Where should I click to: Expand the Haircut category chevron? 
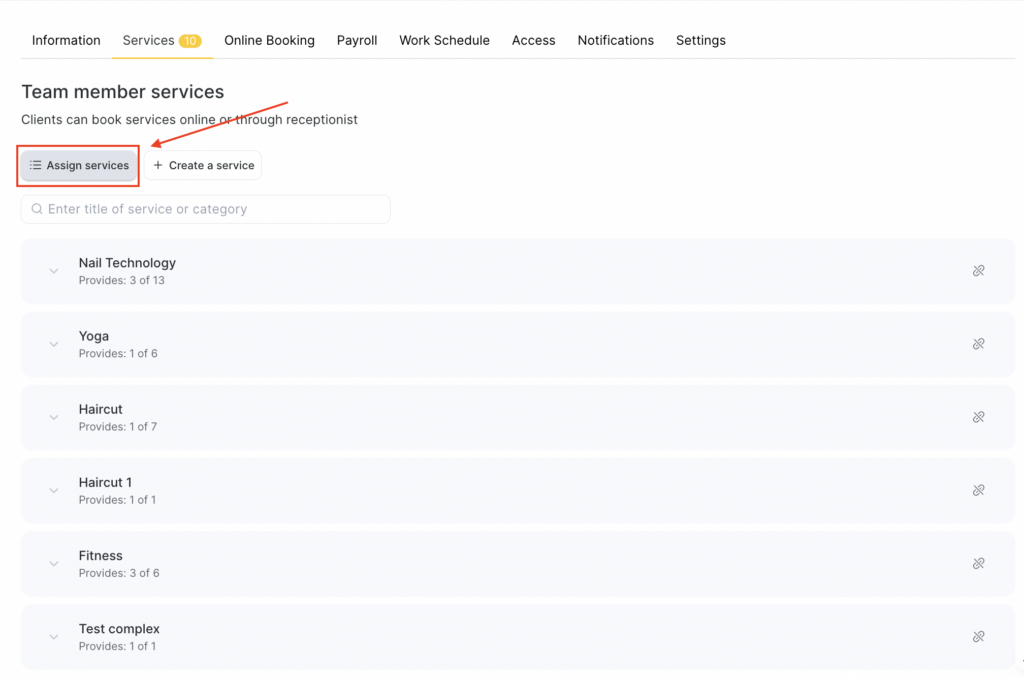click(54, 417)
